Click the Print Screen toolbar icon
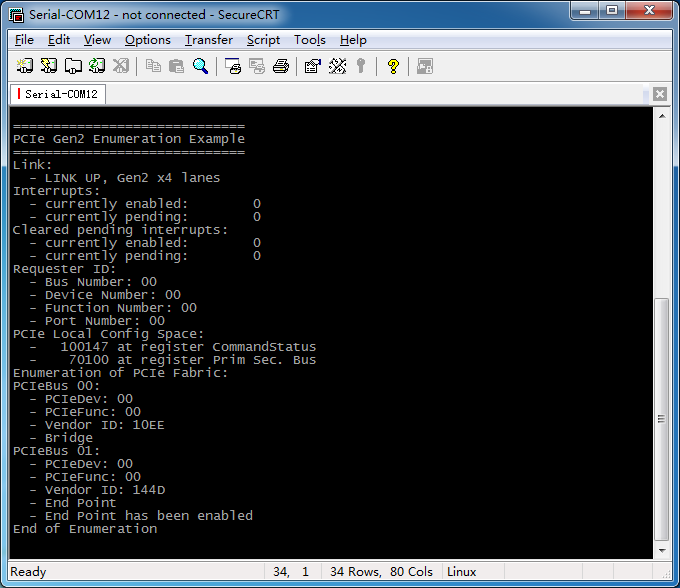 (x=233, y=66)
